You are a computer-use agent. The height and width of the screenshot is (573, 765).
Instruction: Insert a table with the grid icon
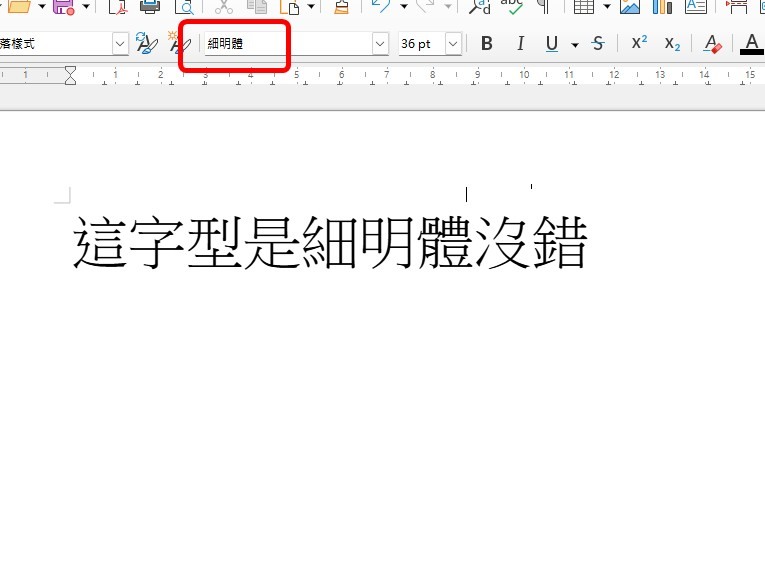[x=584, y=6]
